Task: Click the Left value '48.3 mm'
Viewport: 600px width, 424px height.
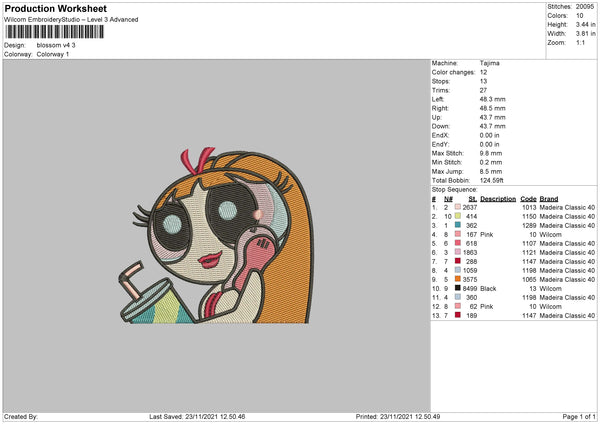Action: (x=492, y=99)
